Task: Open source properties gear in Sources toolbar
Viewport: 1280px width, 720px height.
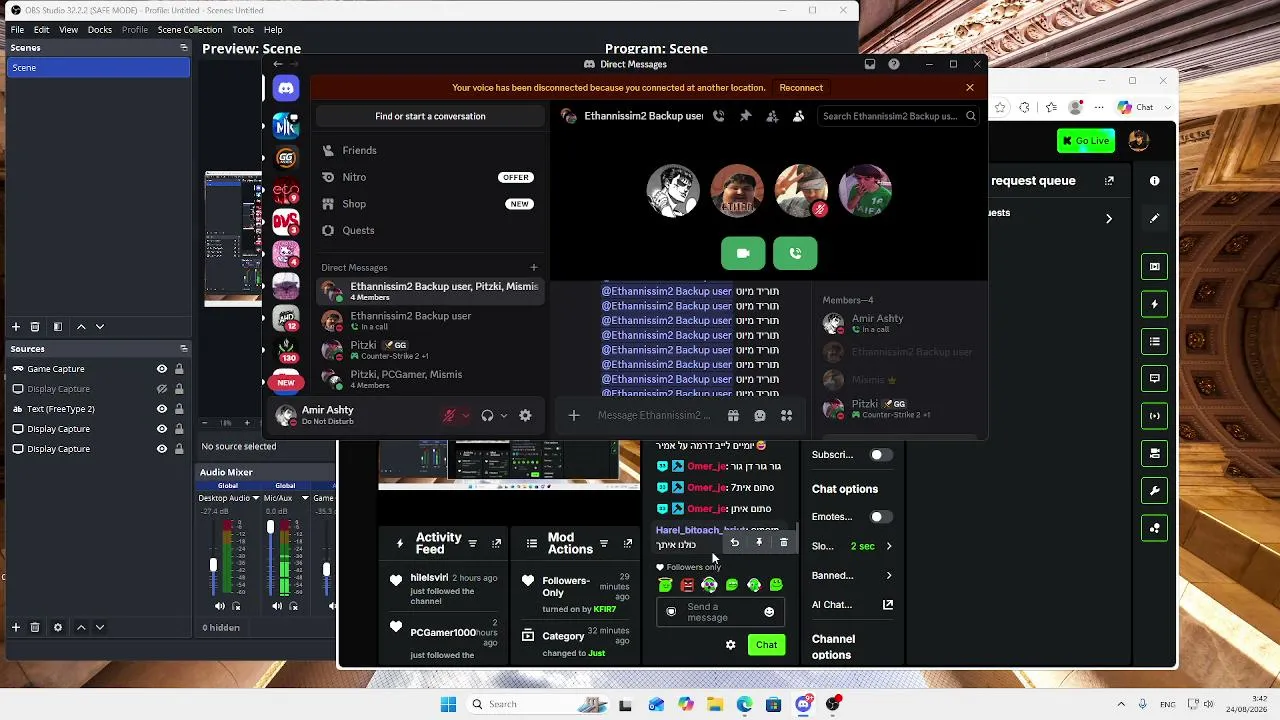Action: (x=57, y=627)
